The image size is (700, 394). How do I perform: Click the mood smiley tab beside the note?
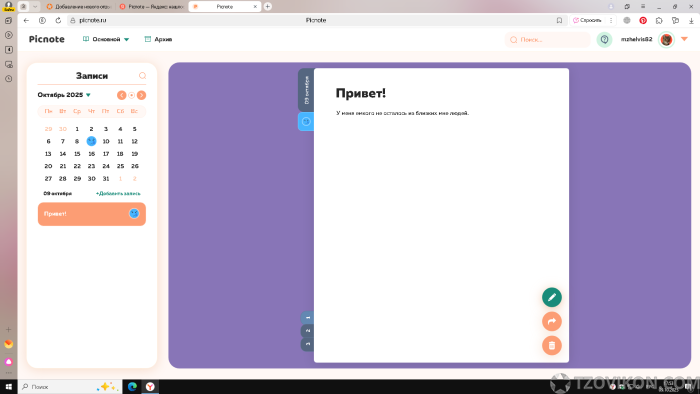pos(306,121)
